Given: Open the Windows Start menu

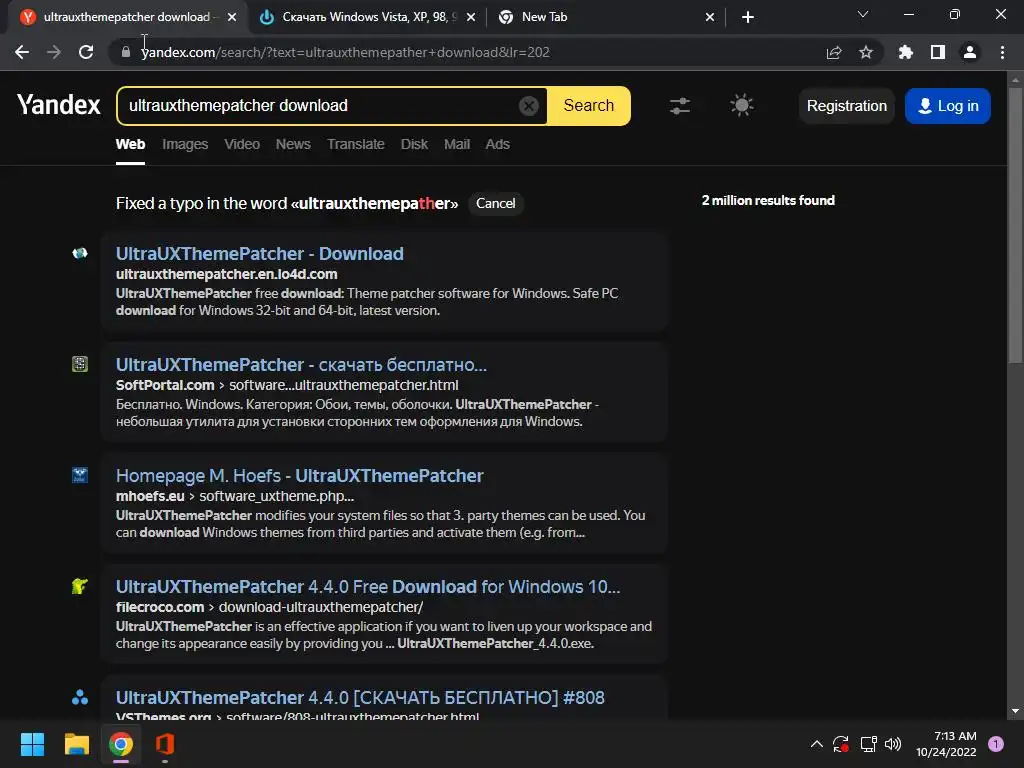Looking at the screenshot, I should pyautogui.click(x=32, y=744).
